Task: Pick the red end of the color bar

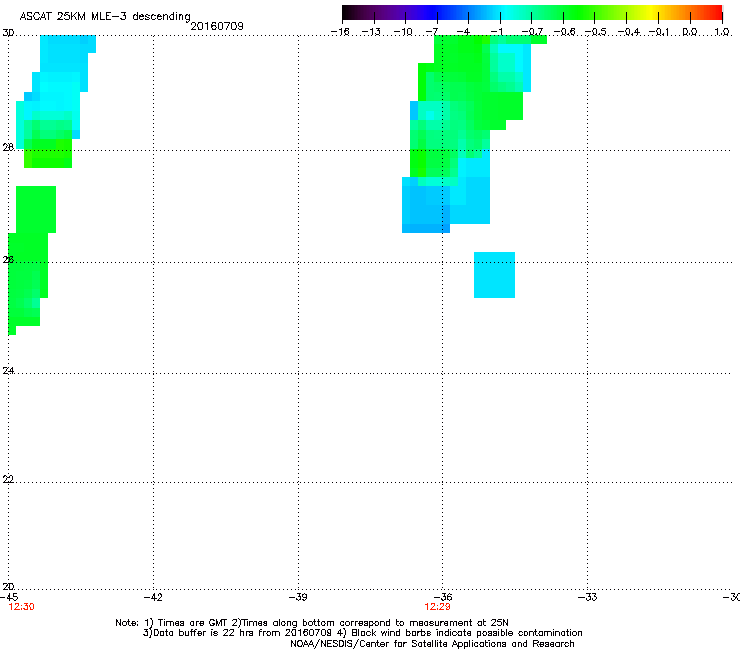Action: coord(715,12)
